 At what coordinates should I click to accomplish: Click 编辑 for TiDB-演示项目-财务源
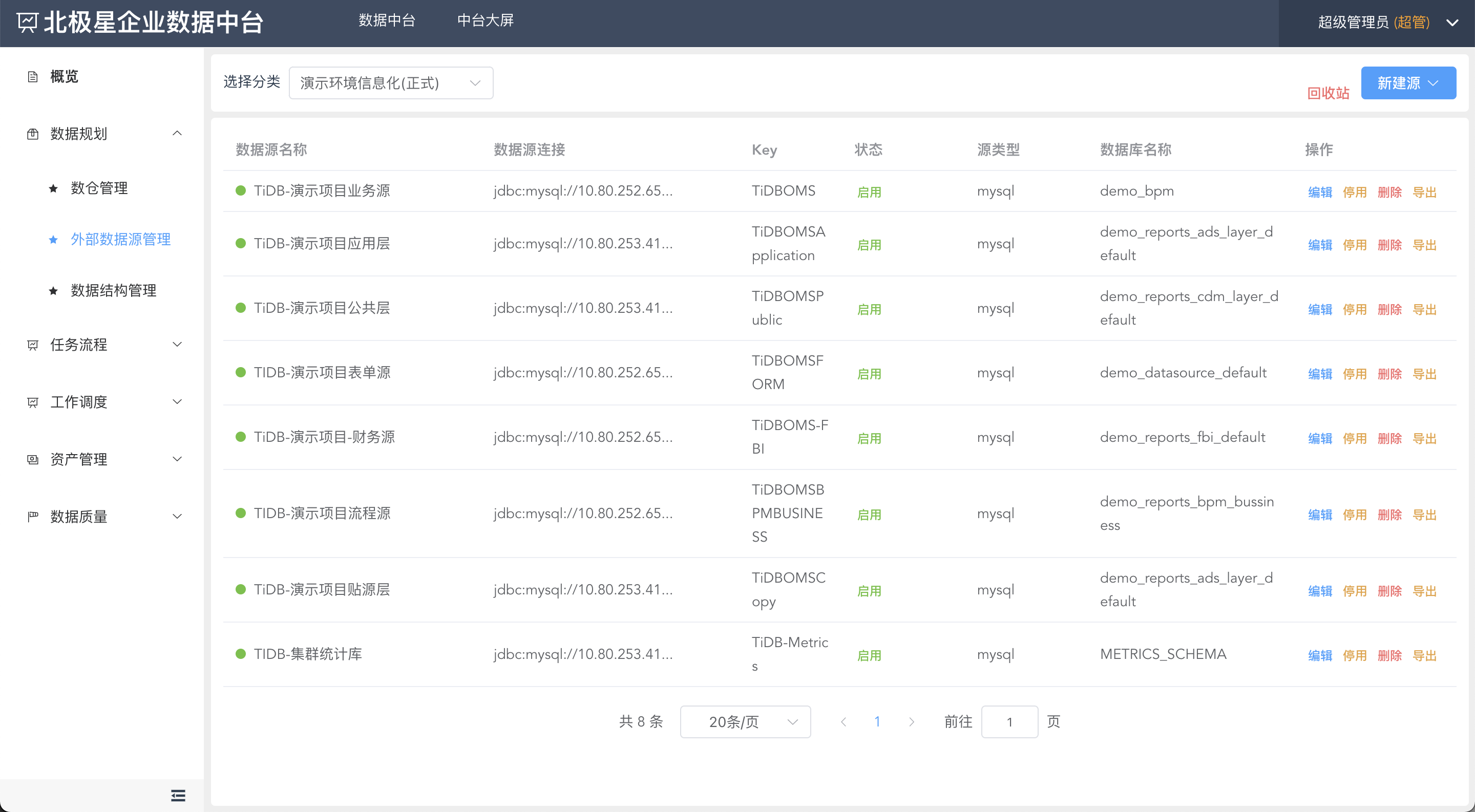tap(1320, 439)
